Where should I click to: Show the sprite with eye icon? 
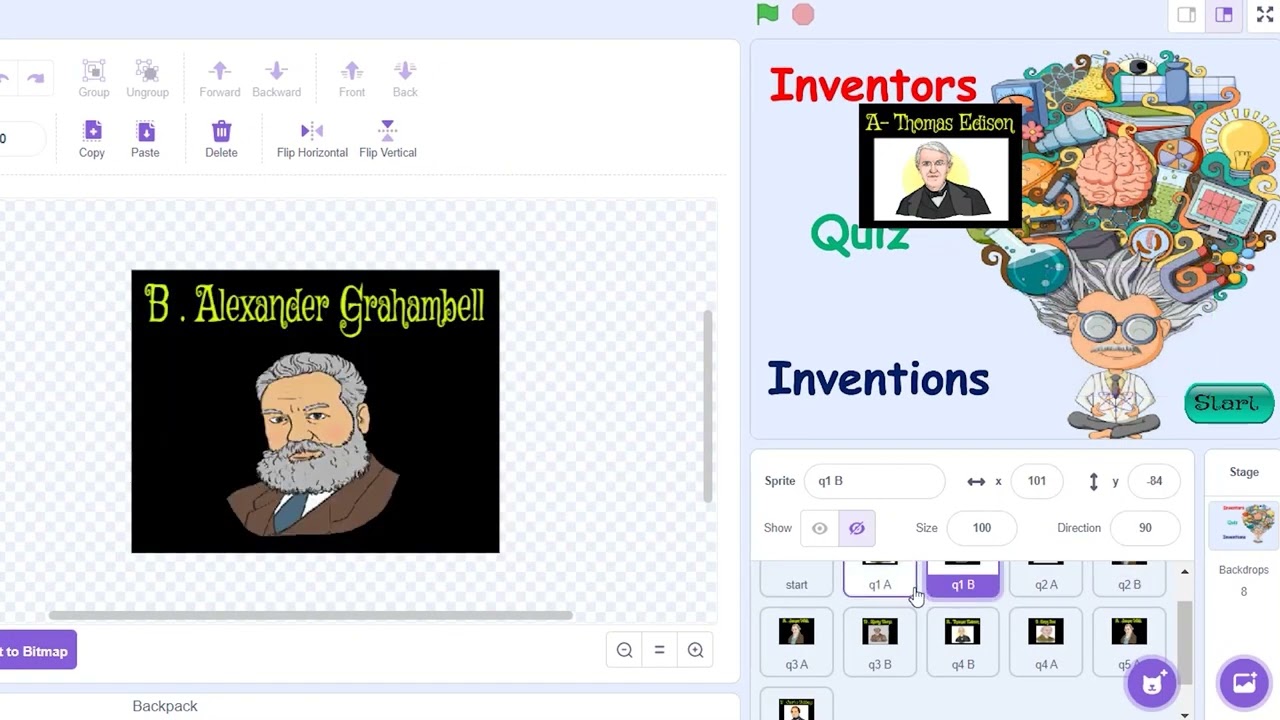click(819, 528)
